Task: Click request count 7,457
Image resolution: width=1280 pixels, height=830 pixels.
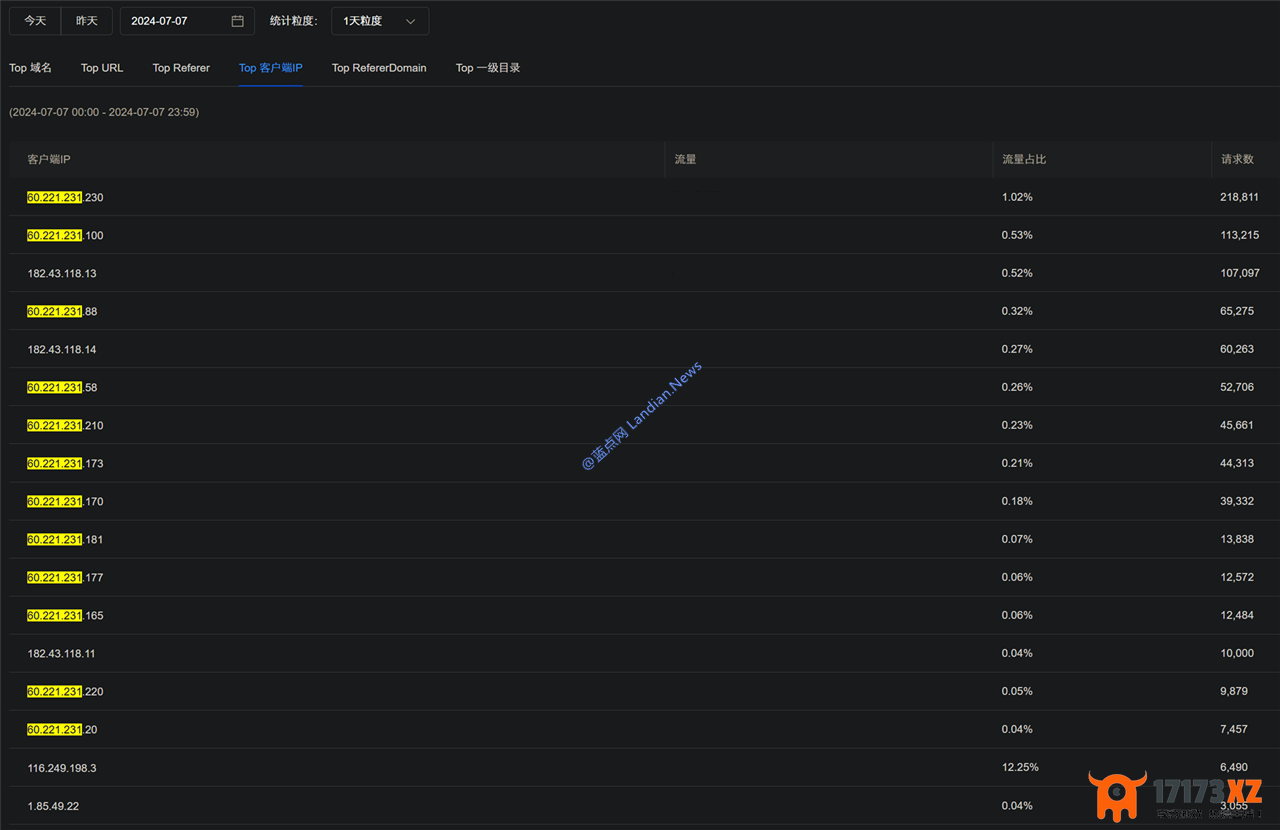Action: coord(1234,729)
